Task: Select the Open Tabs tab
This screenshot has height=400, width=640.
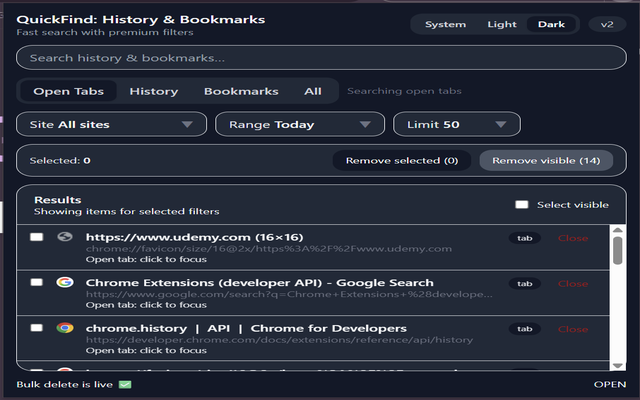Action: 69,91
